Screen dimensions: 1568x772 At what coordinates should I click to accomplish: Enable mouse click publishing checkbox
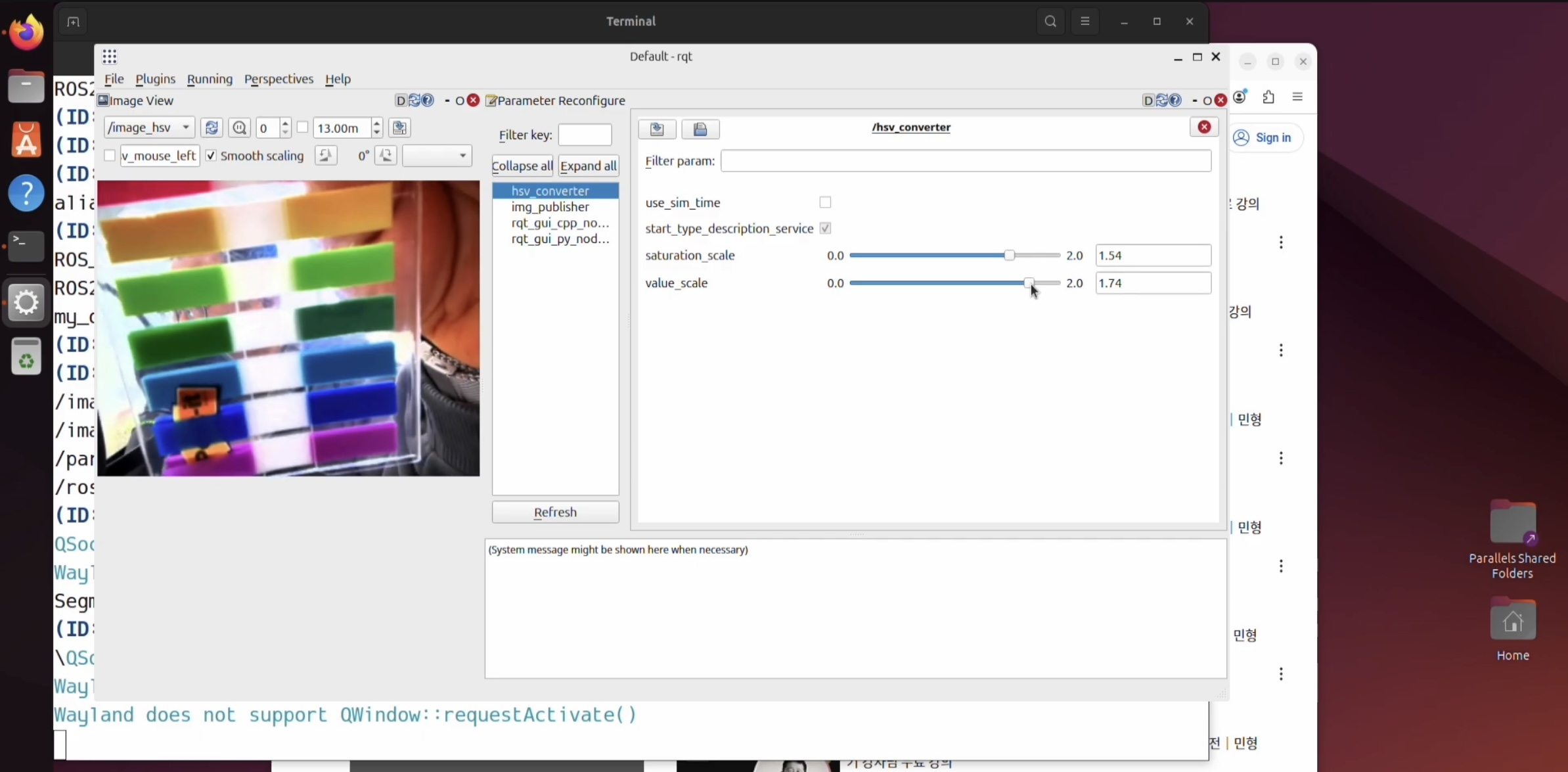pyautogui.click(x=110, y=156)
